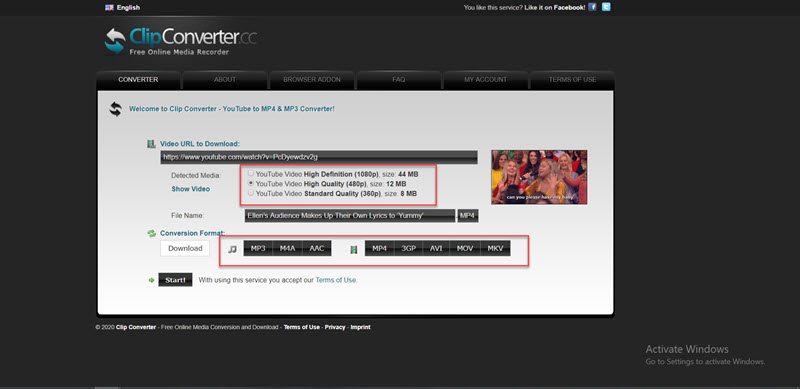Click the green refresh icon beside Conversion Format

pyautogui.click(x=151, y=233)
